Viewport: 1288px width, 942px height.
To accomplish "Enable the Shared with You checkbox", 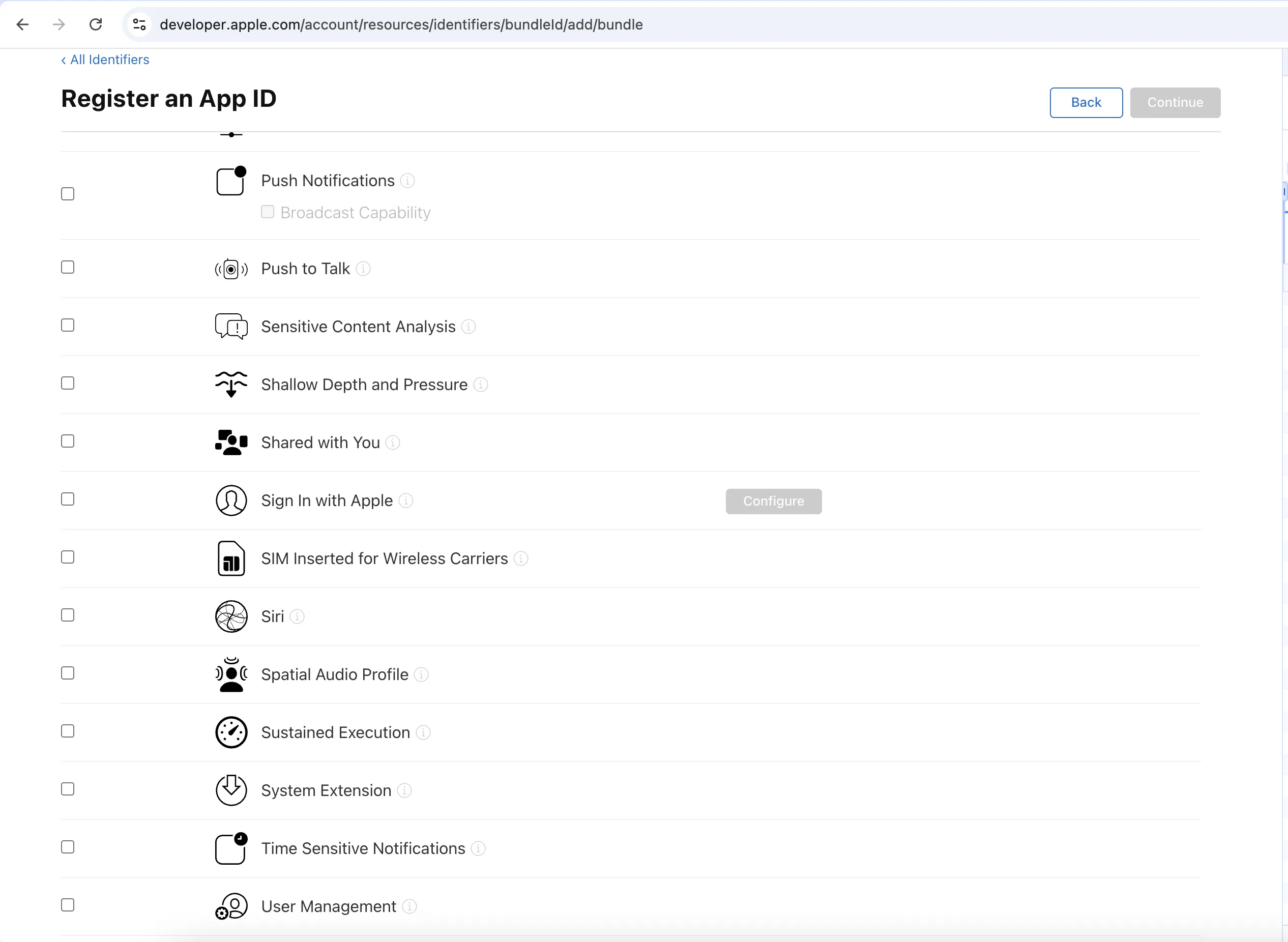I will (68, 441).
